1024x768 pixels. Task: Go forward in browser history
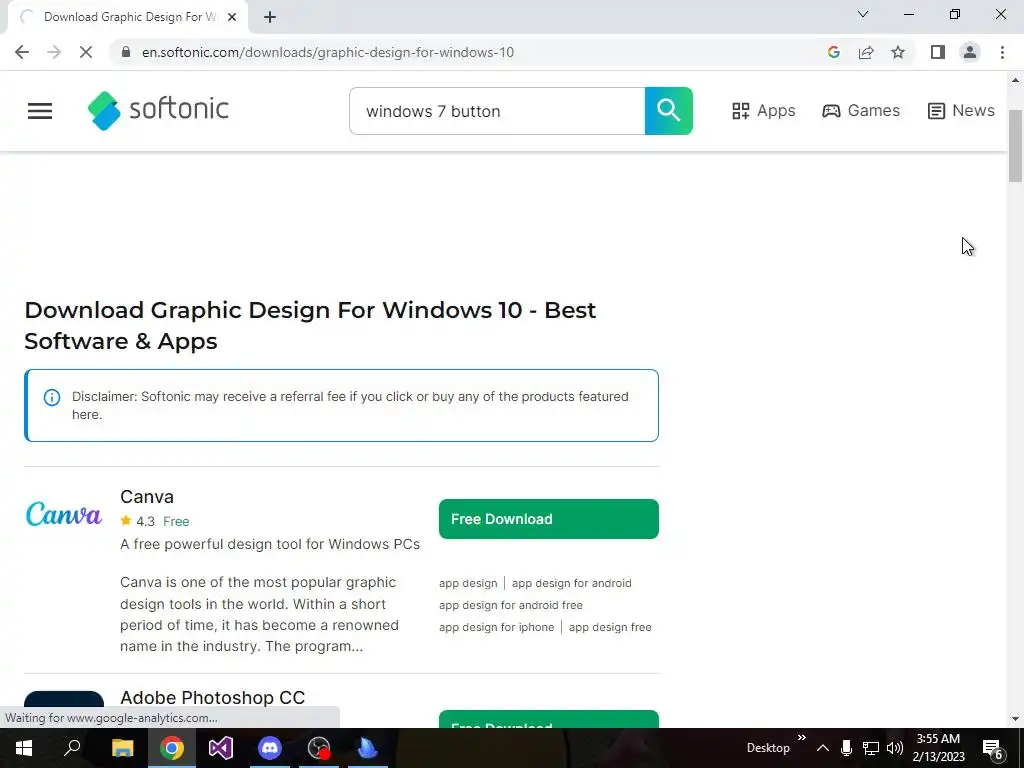[54, 52]
